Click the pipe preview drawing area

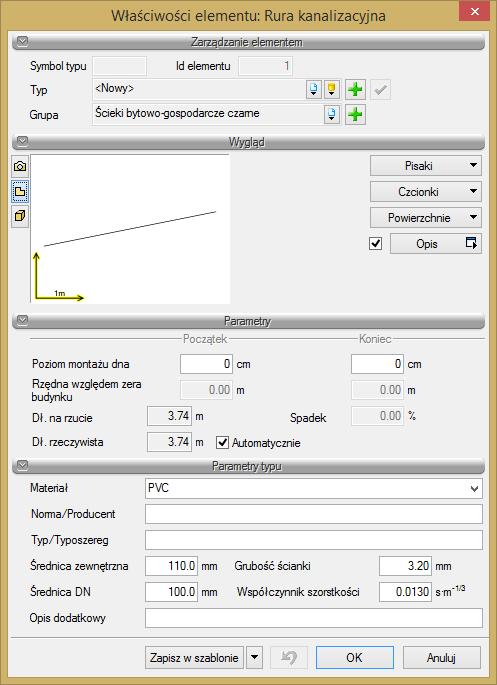coord(130,229)
